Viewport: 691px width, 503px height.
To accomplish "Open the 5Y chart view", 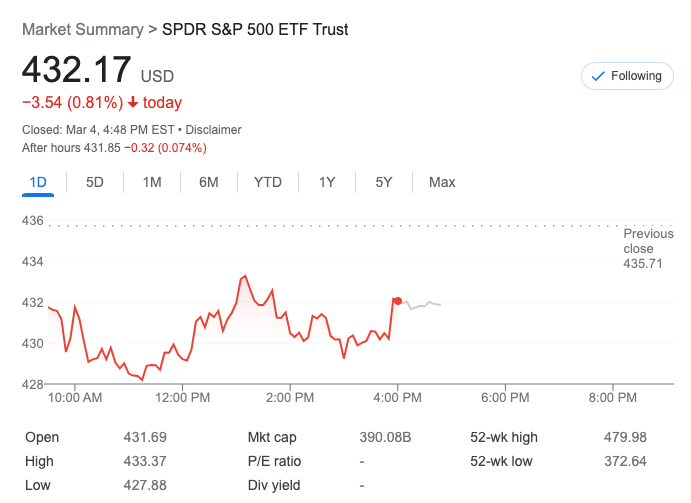I will [384, 182].
